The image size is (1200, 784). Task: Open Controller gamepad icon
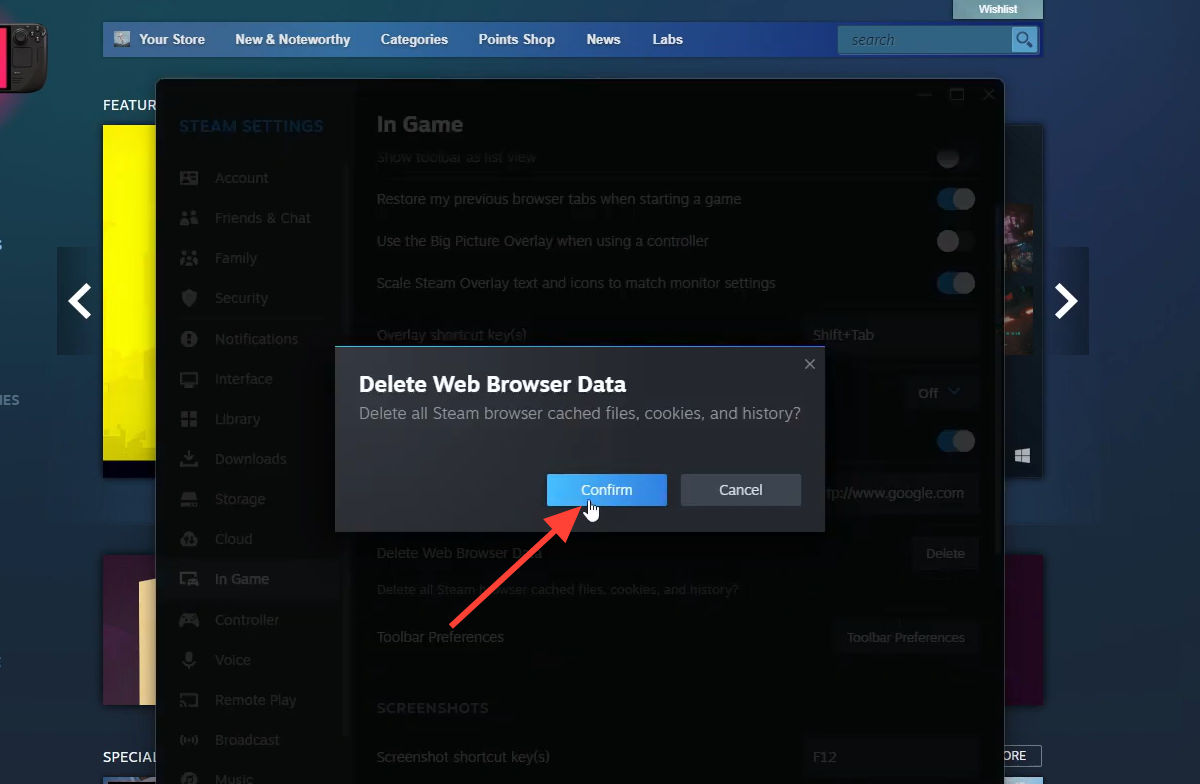(189, 620)
